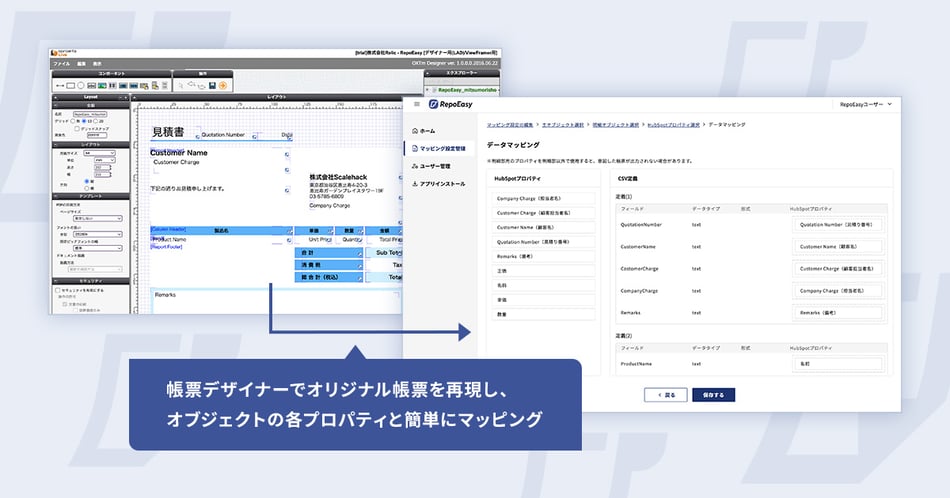950x498 pixels.
Task: Click the floppy disk save icon
Action: tap(212, 85)
